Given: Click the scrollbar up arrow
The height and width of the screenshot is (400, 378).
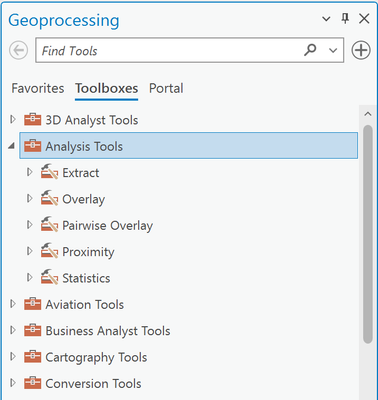Looking at the screenshot, I should pyautogui.click(x=368, y=114).
